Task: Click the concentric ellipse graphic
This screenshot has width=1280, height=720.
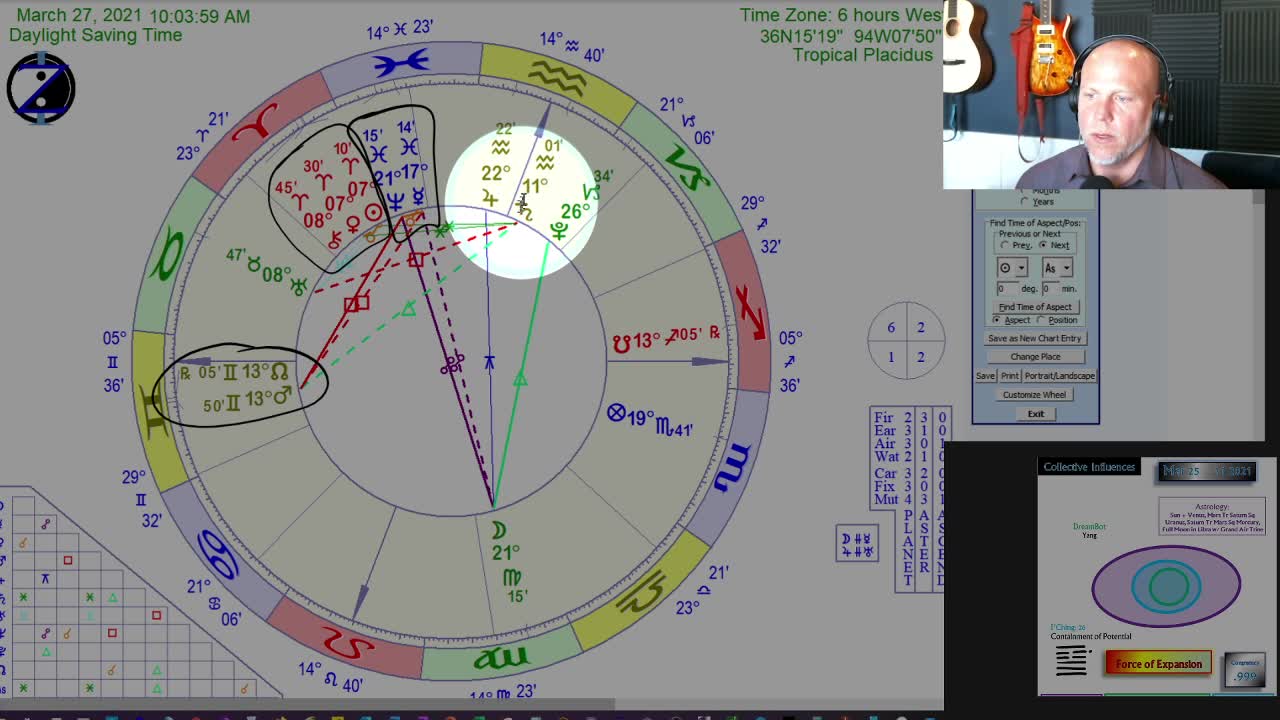Action: [x=1166, y=587]
